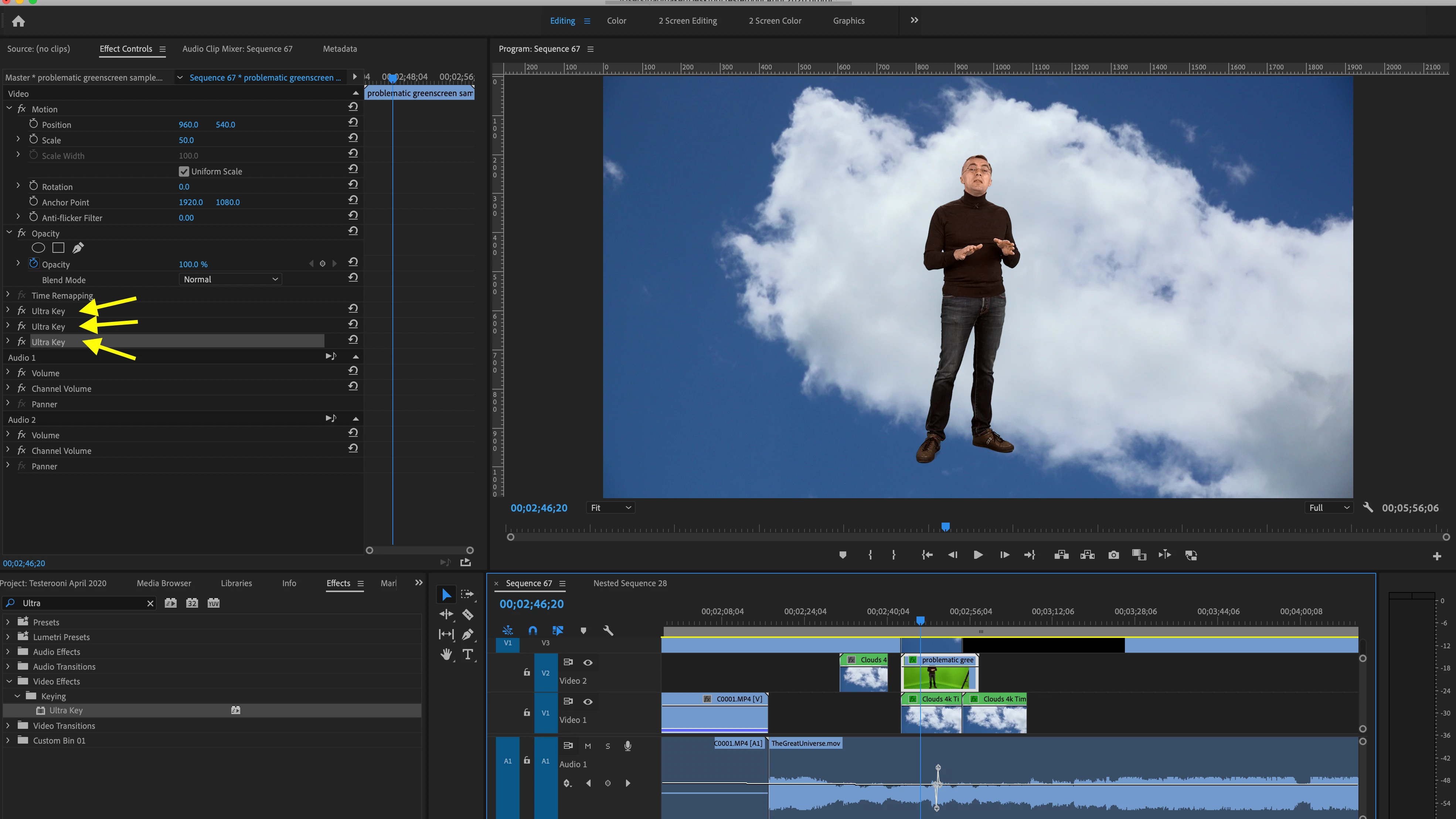Select the Razor tool
The width and height of the screenshot is (1456, 819).
467,614
